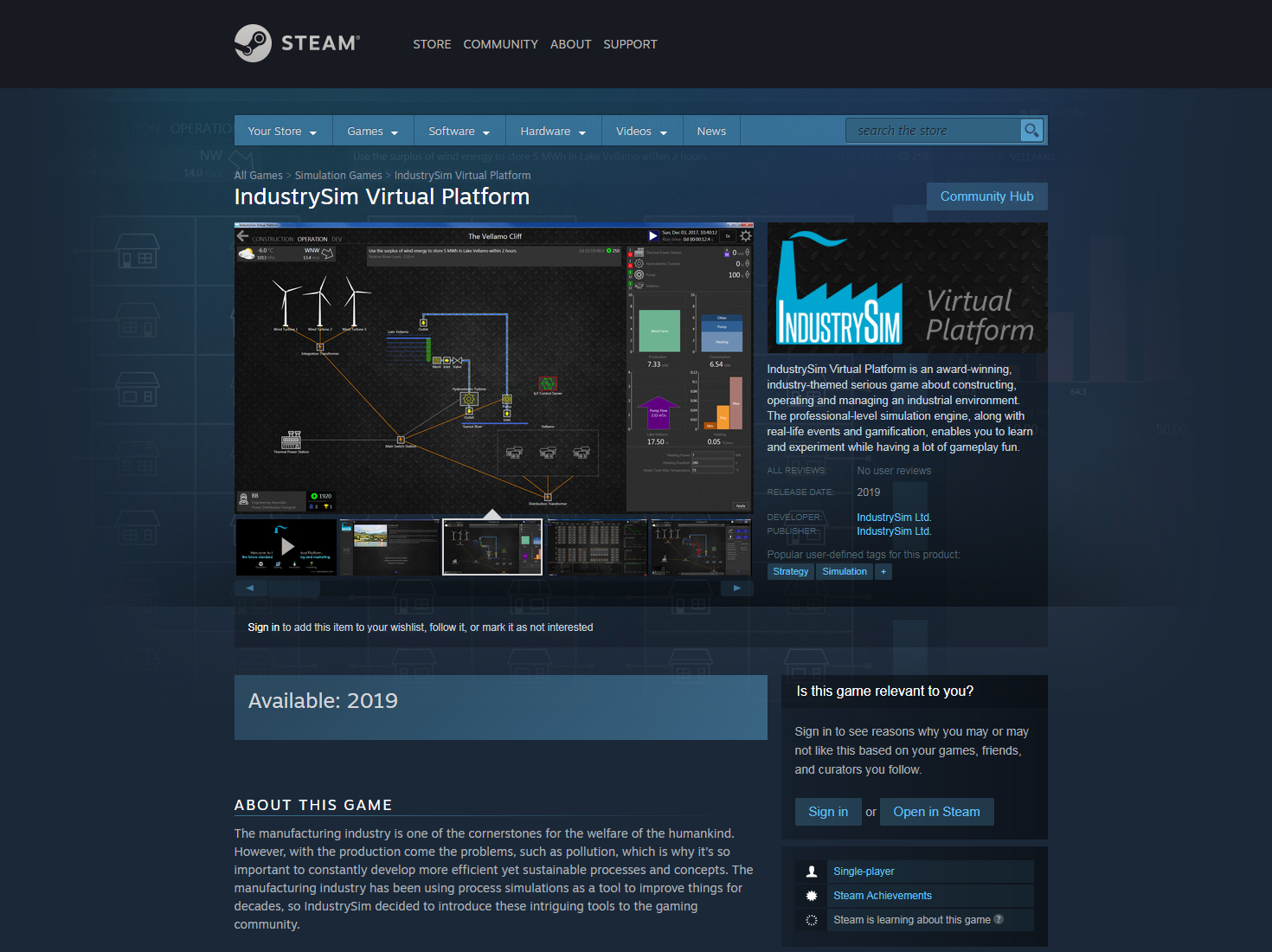Select the Strategy tag

point(790,571)
